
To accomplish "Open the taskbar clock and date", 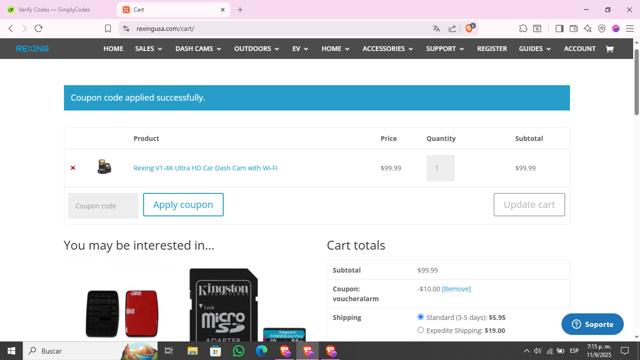I will (x=598, y=351).
